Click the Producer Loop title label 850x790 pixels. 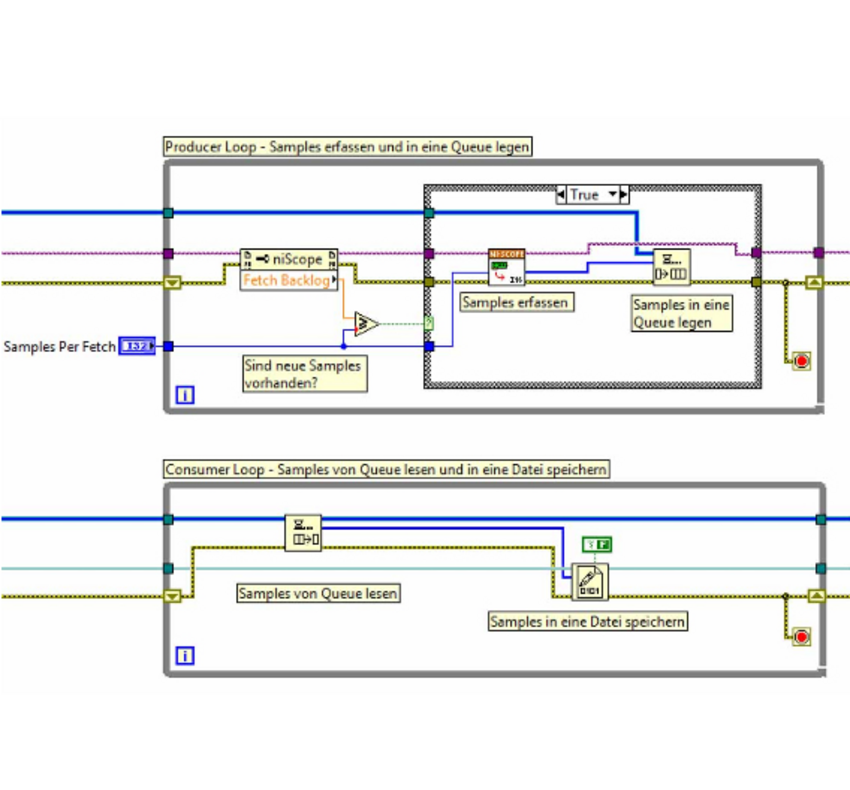(347, 147)
